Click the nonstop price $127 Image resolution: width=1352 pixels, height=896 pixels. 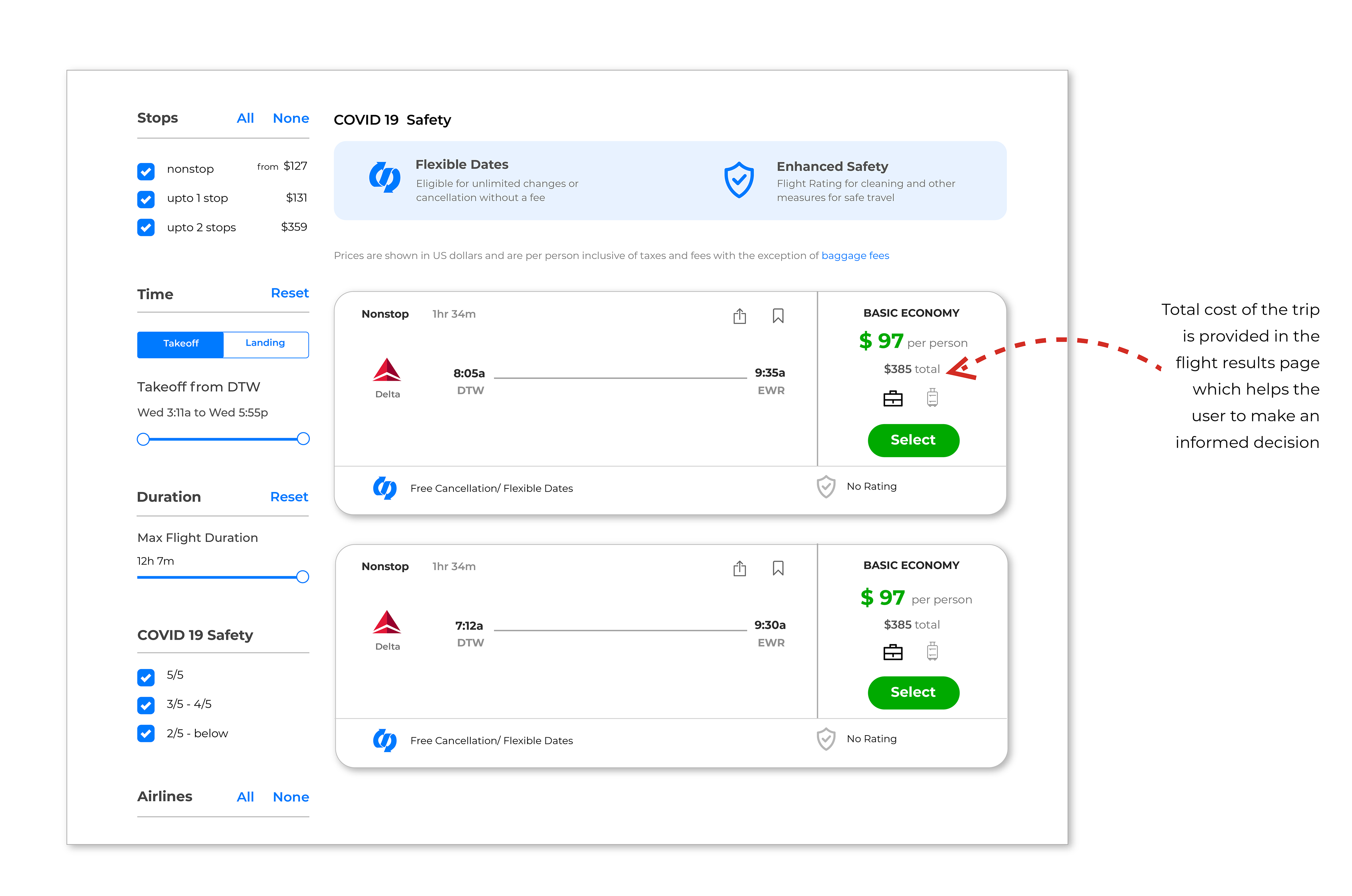pos(295,166)
